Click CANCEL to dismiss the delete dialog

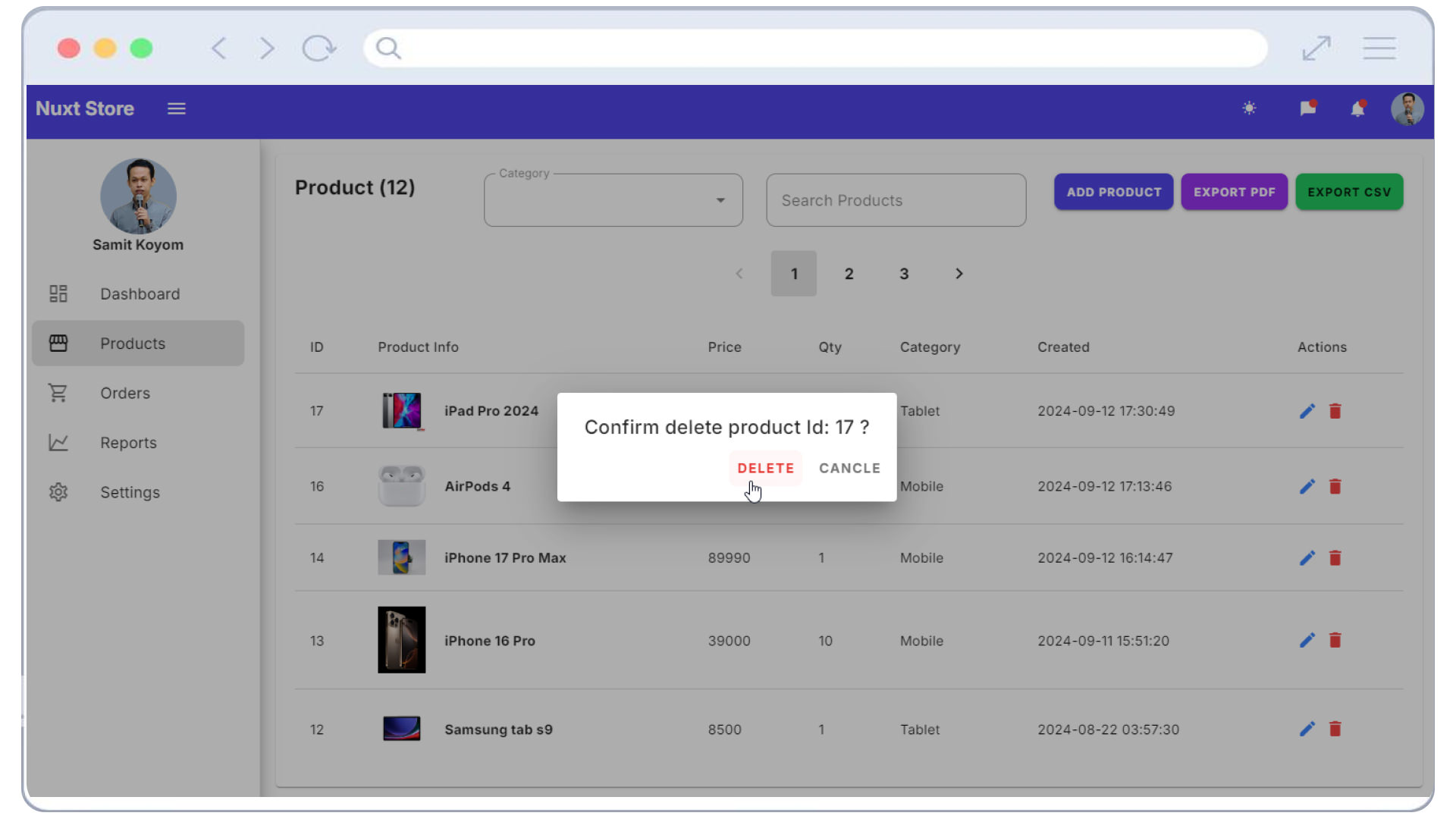pyautogui.click(x=849, y=468)
